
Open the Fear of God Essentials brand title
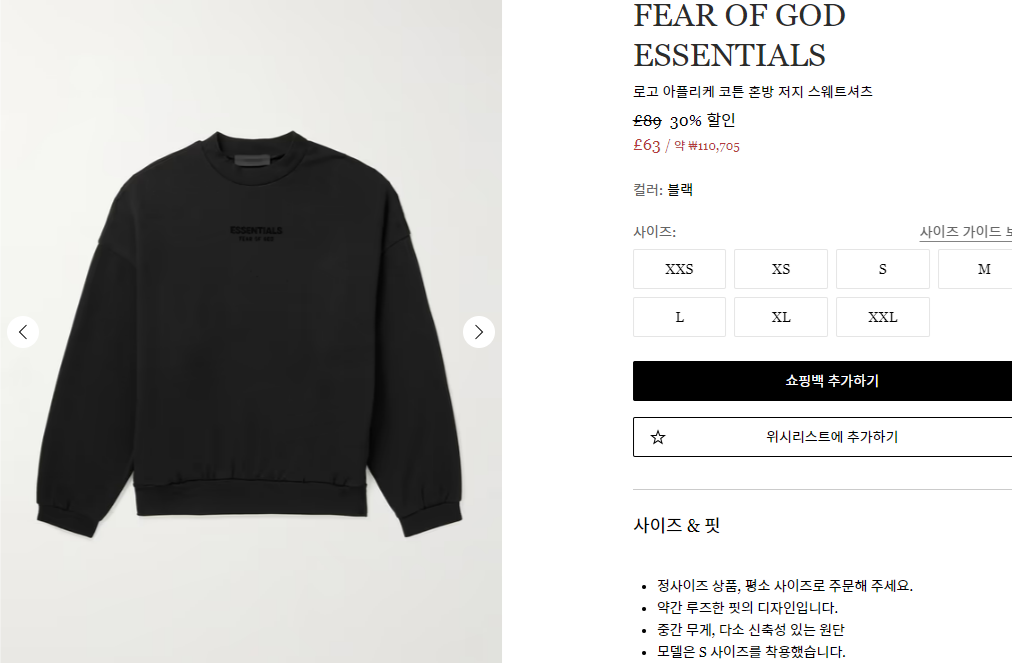739,35
